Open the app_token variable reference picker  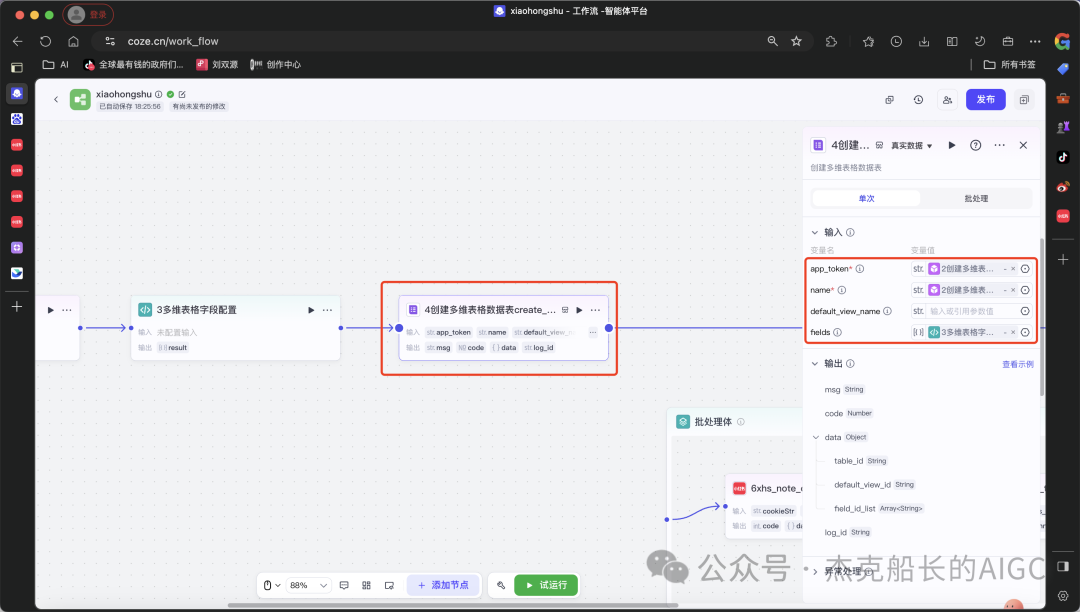coord(1025,269)
